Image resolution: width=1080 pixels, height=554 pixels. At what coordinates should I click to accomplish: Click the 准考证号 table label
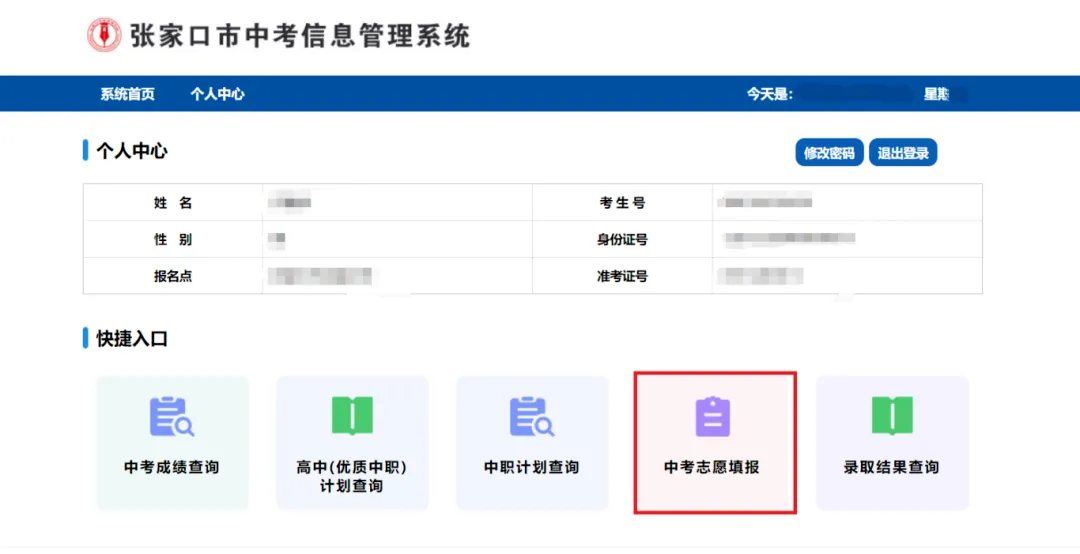pyautogui.click(x=623, y=277)
